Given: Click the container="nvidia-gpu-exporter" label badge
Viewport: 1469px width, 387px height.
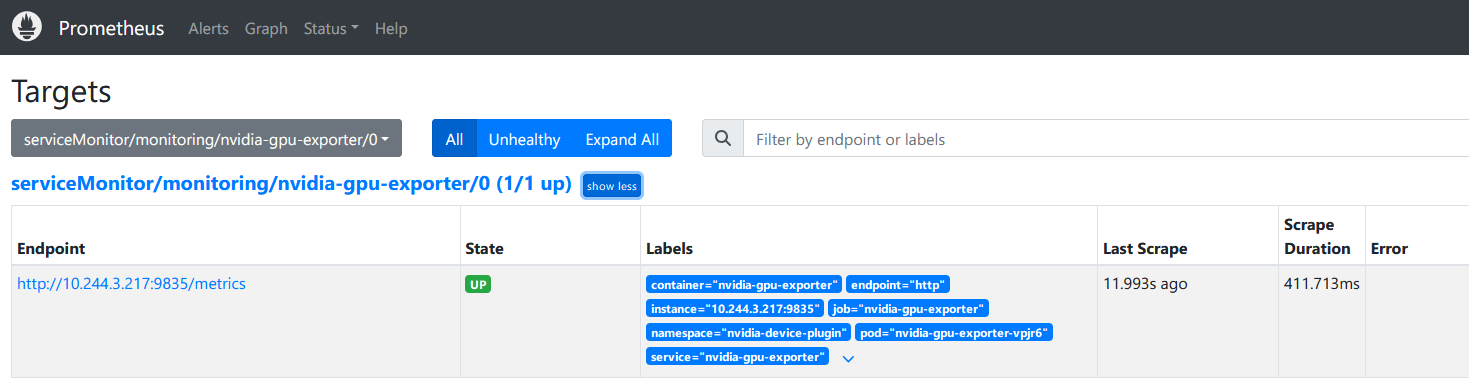Looking at the screenshot, I should [744, 285].
